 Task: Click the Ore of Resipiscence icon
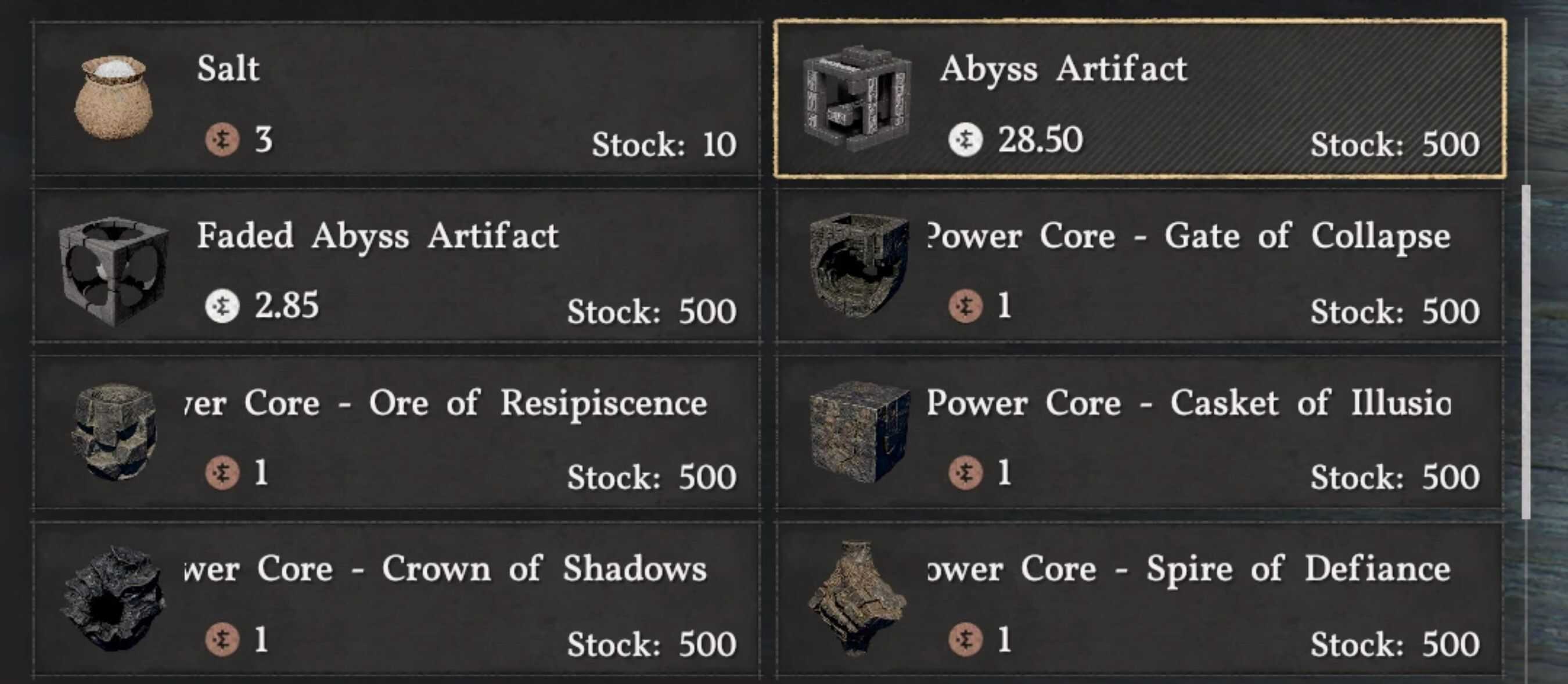click(x=114, y=431)
